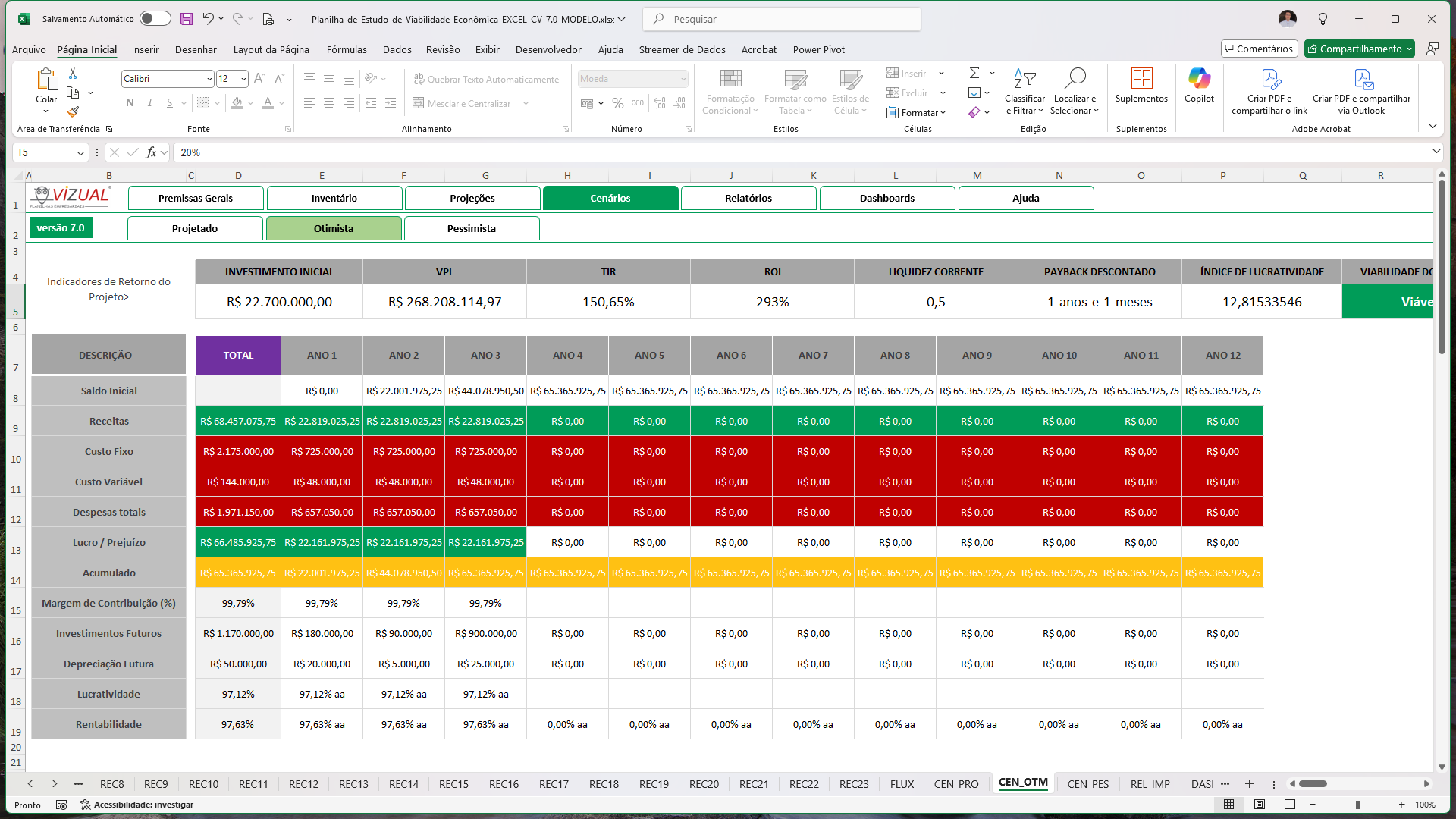Expand the Name Box dropdown arrow
The height and width of the screenshot is (819, 1456).
click(x=80, y=152)
